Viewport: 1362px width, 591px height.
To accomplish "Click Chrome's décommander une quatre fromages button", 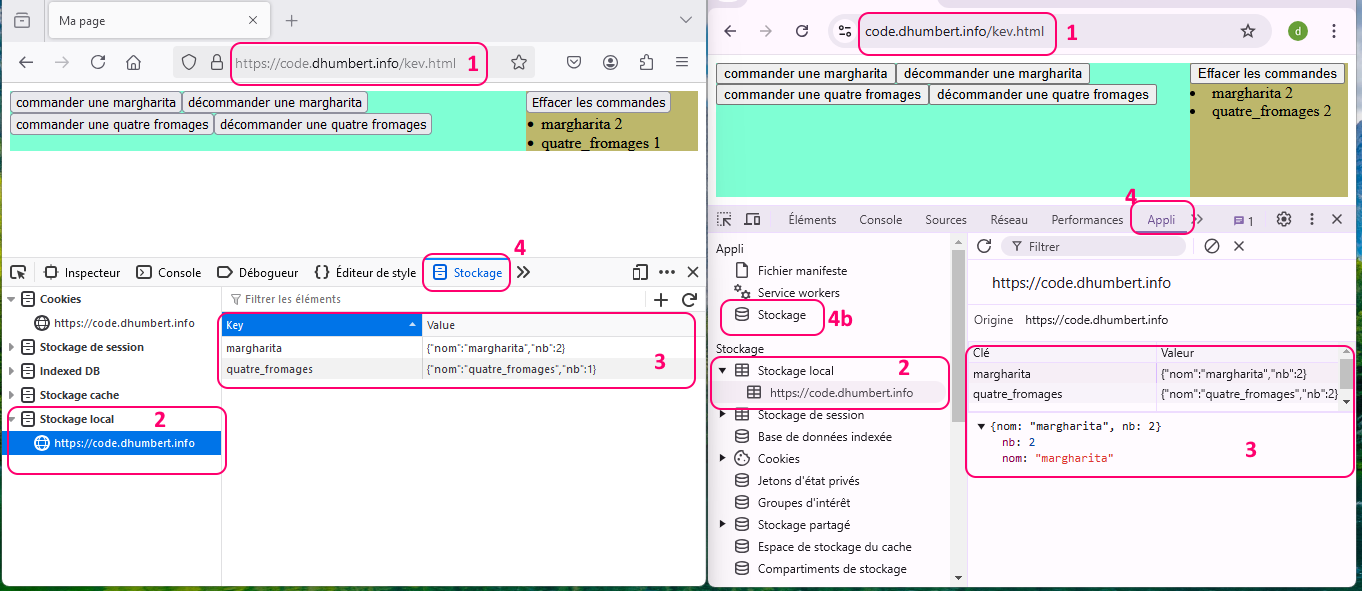I will (1042, 94).
